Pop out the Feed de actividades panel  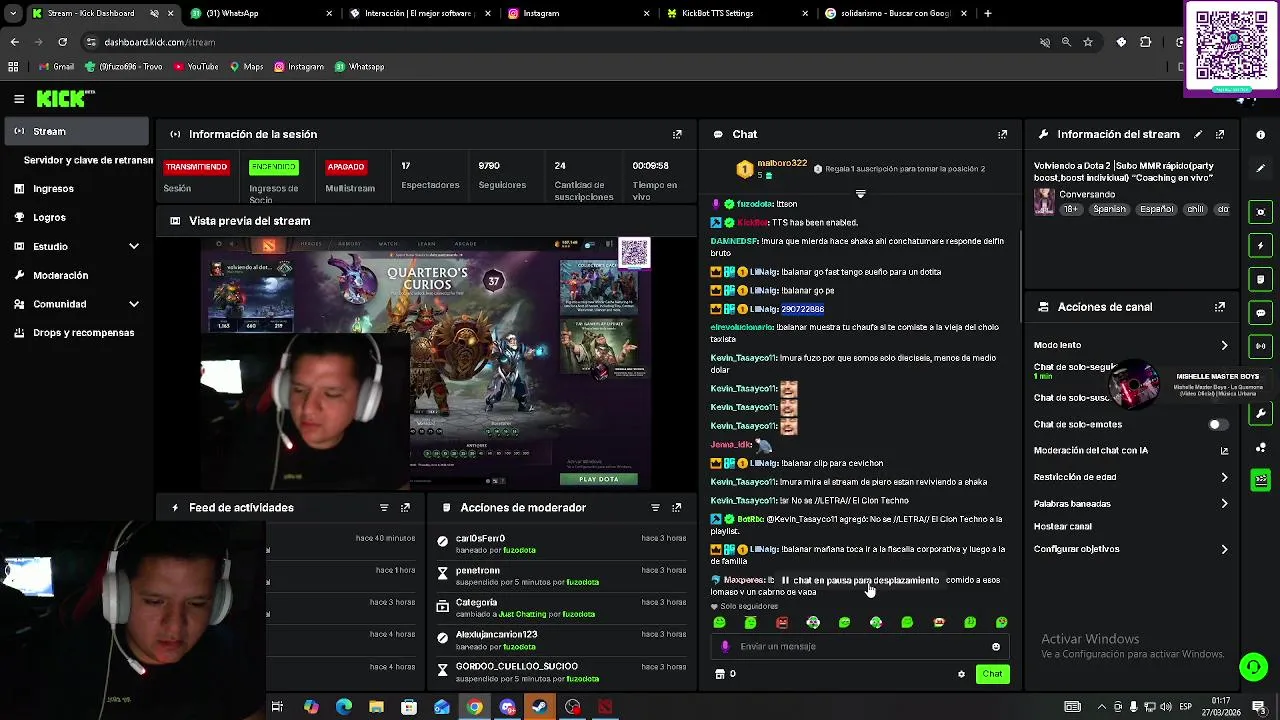(405, 508)
